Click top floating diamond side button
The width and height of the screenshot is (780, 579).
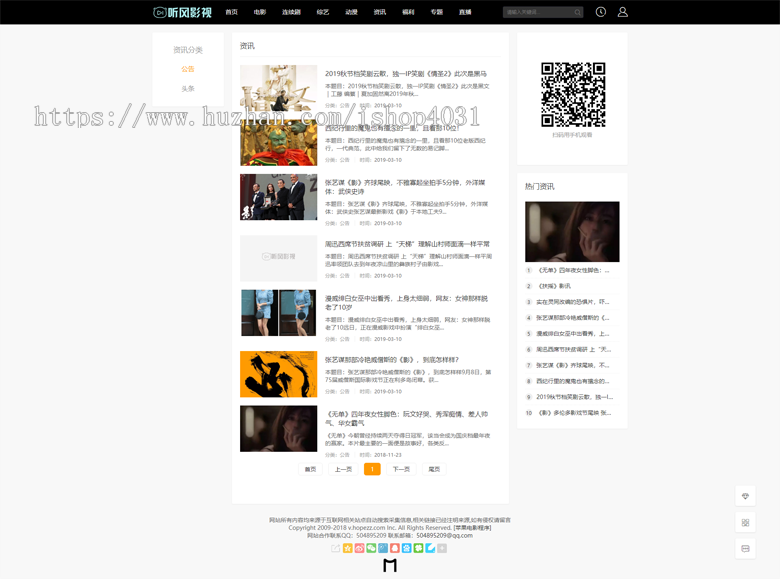coord(745,496)
